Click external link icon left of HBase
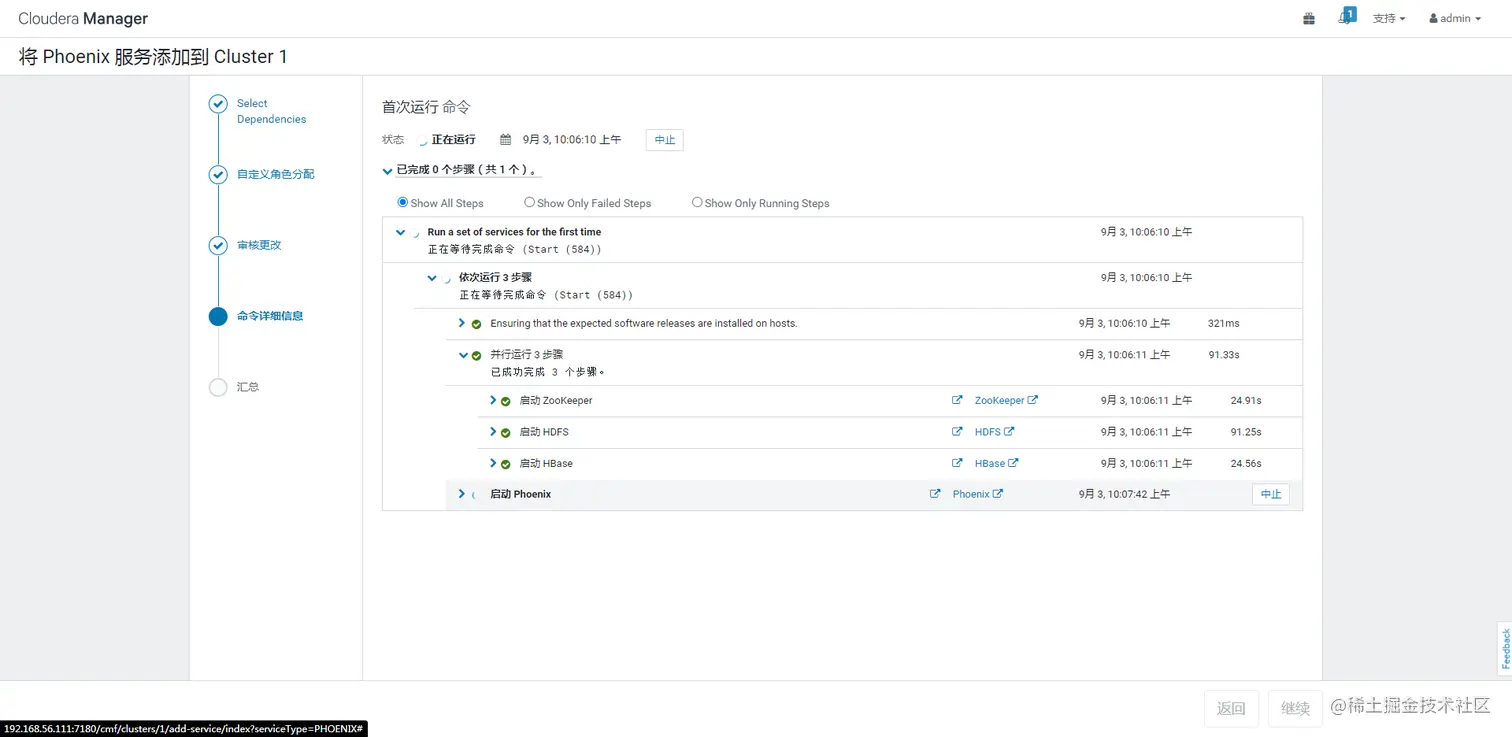1512x737 pixels. point(957,463)
